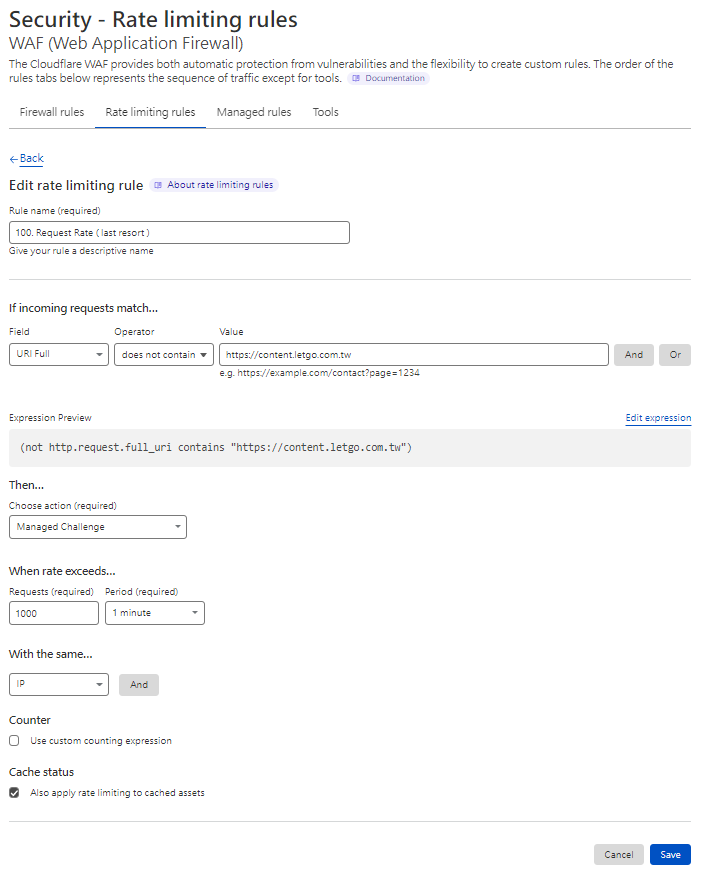Open About rate limiting rules help
This screenshot has height=892, width=719.
(214, 185)
